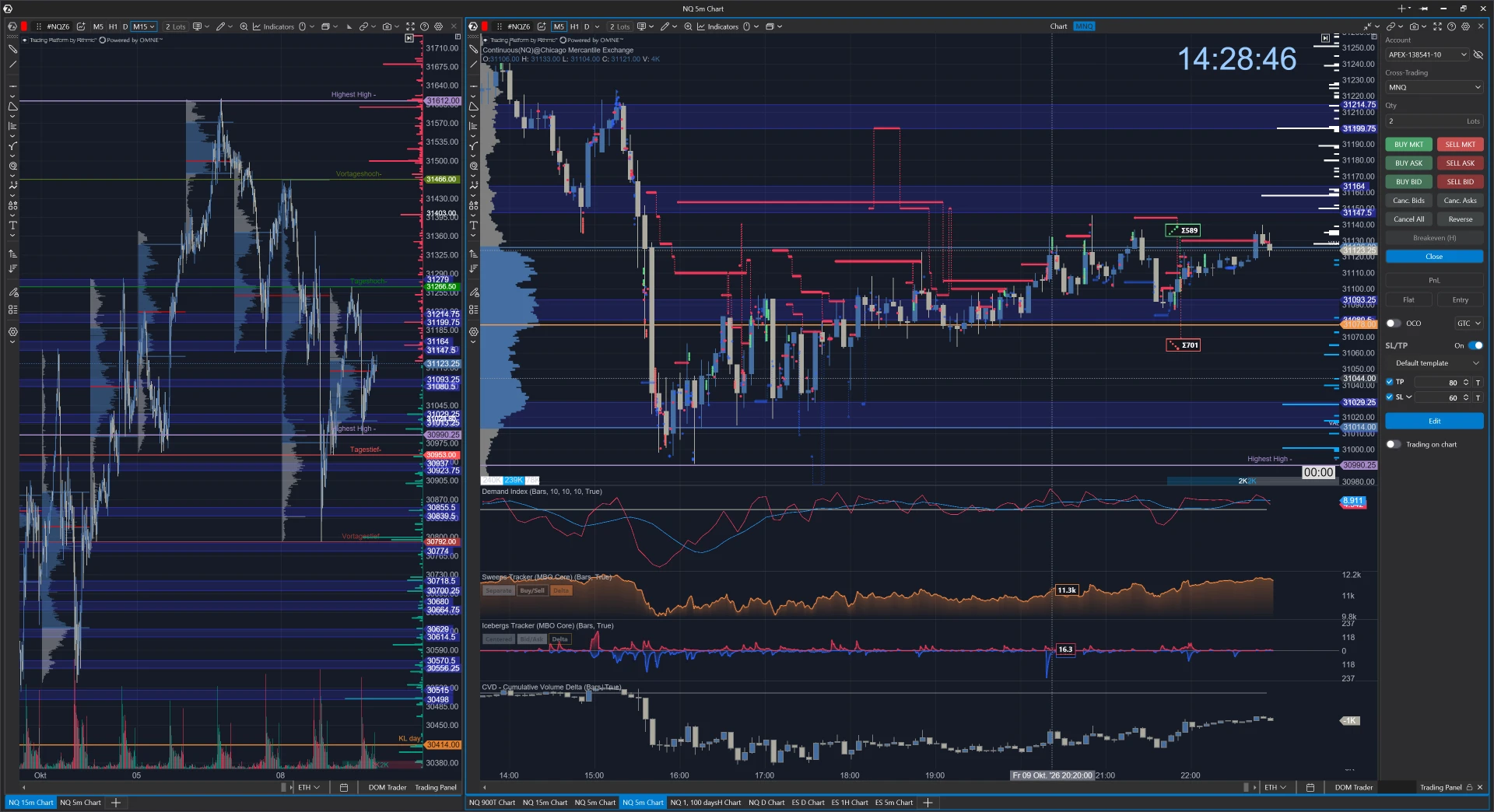Switch to NQ D Chart tab
Image resolution: width=1494 pixels, height=812 pixels.
[766, 803]
